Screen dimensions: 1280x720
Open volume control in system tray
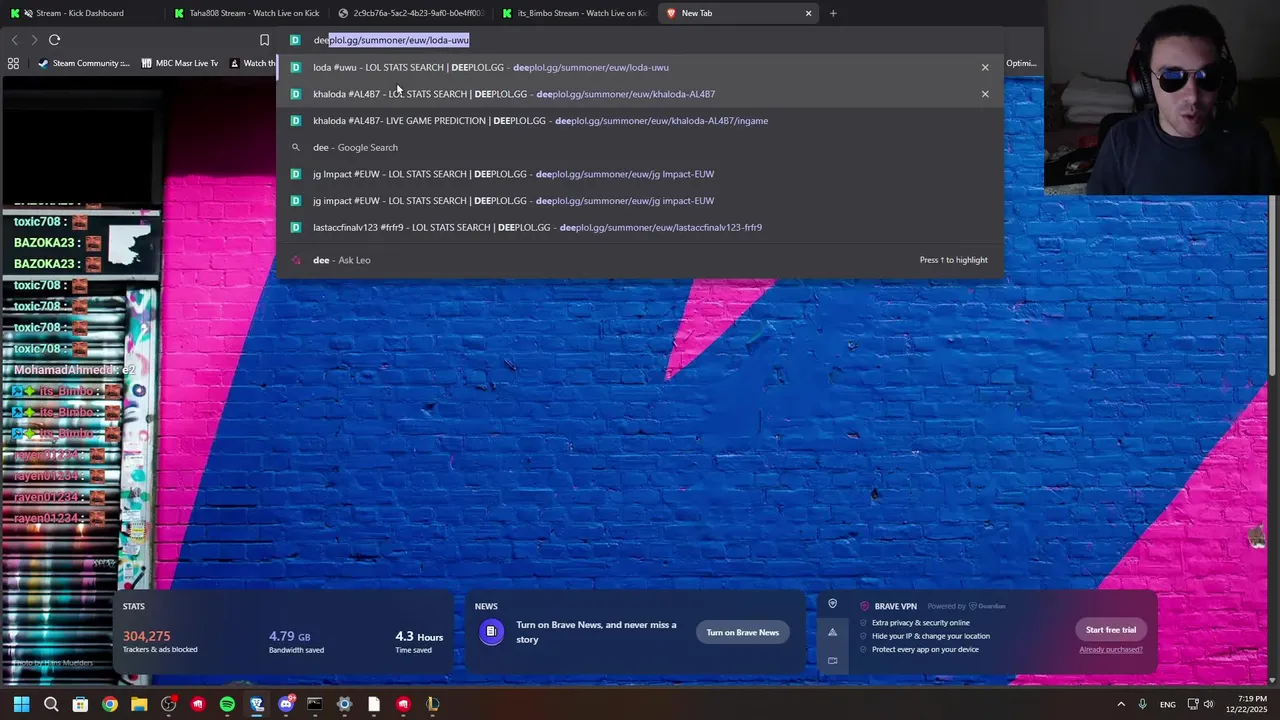[x=1208, y=704]
